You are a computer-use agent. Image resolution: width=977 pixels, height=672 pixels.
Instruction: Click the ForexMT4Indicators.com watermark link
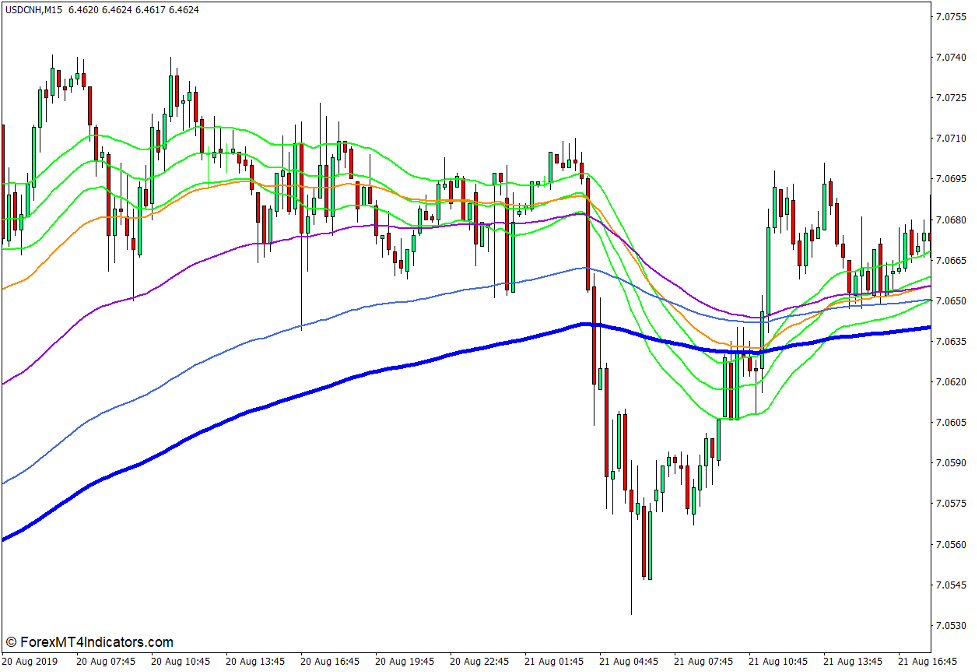96,642
